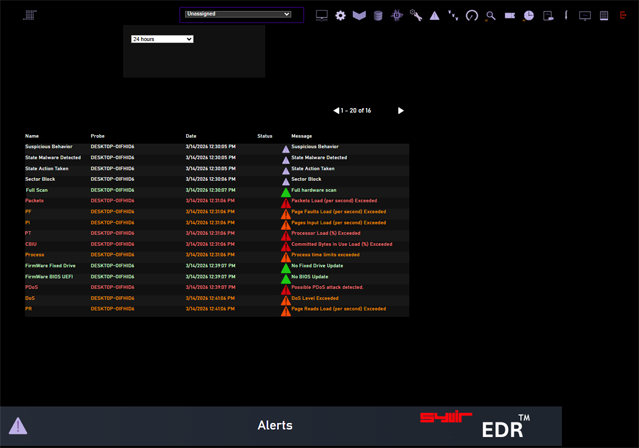Open the Unassigned dropdown
639x448 pixels.
(238, 14)
